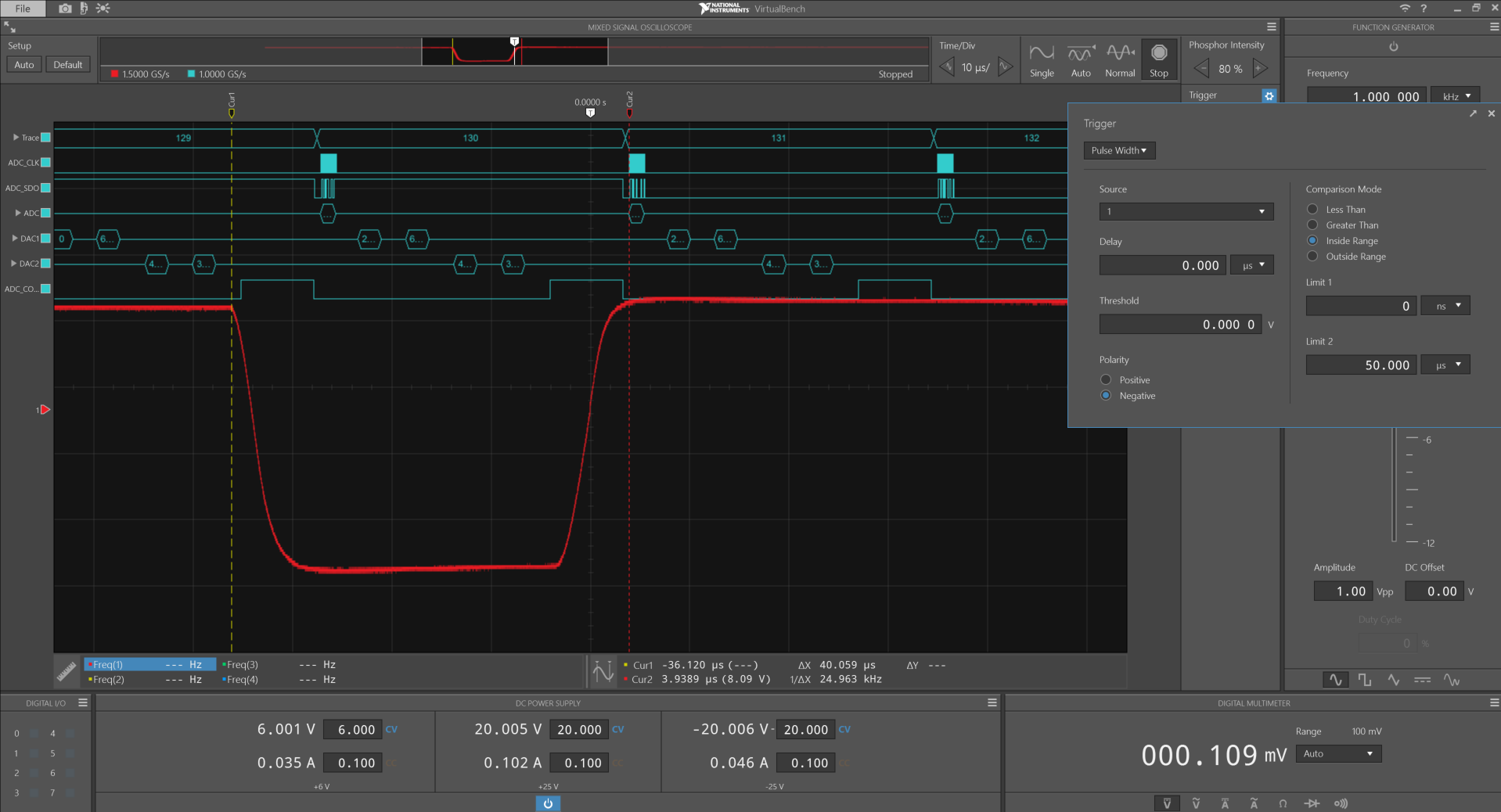Open the File menu
The height and width of the screenshot is (812, 1501).
[23, 9]
